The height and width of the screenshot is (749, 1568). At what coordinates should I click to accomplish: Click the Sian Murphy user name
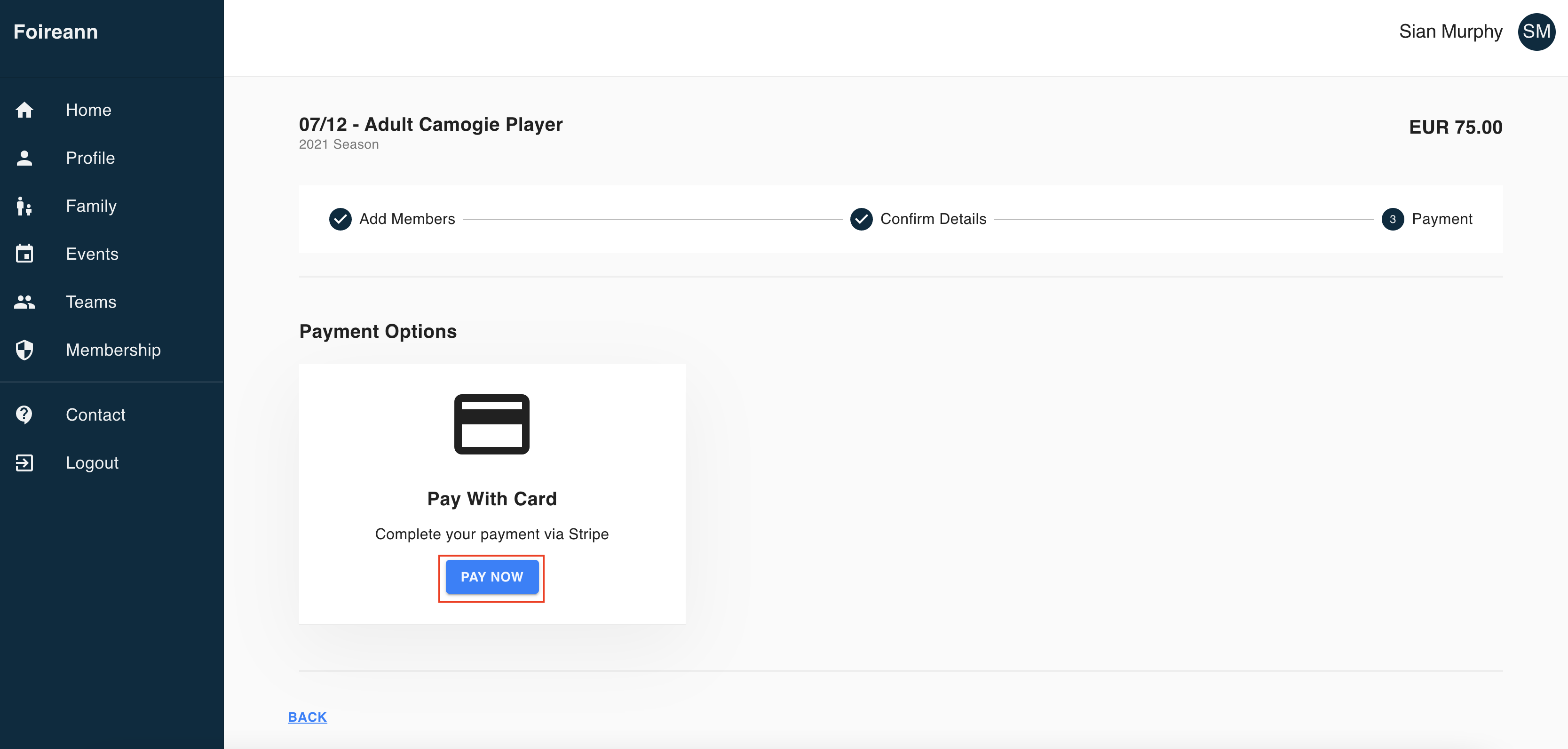tap(1450, 32)
